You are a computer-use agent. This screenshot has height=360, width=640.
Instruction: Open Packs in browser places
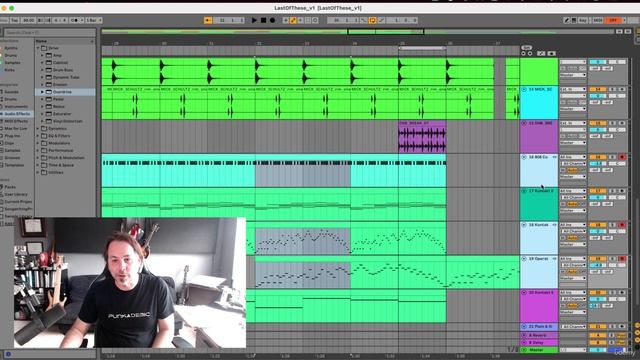(10, 187)
